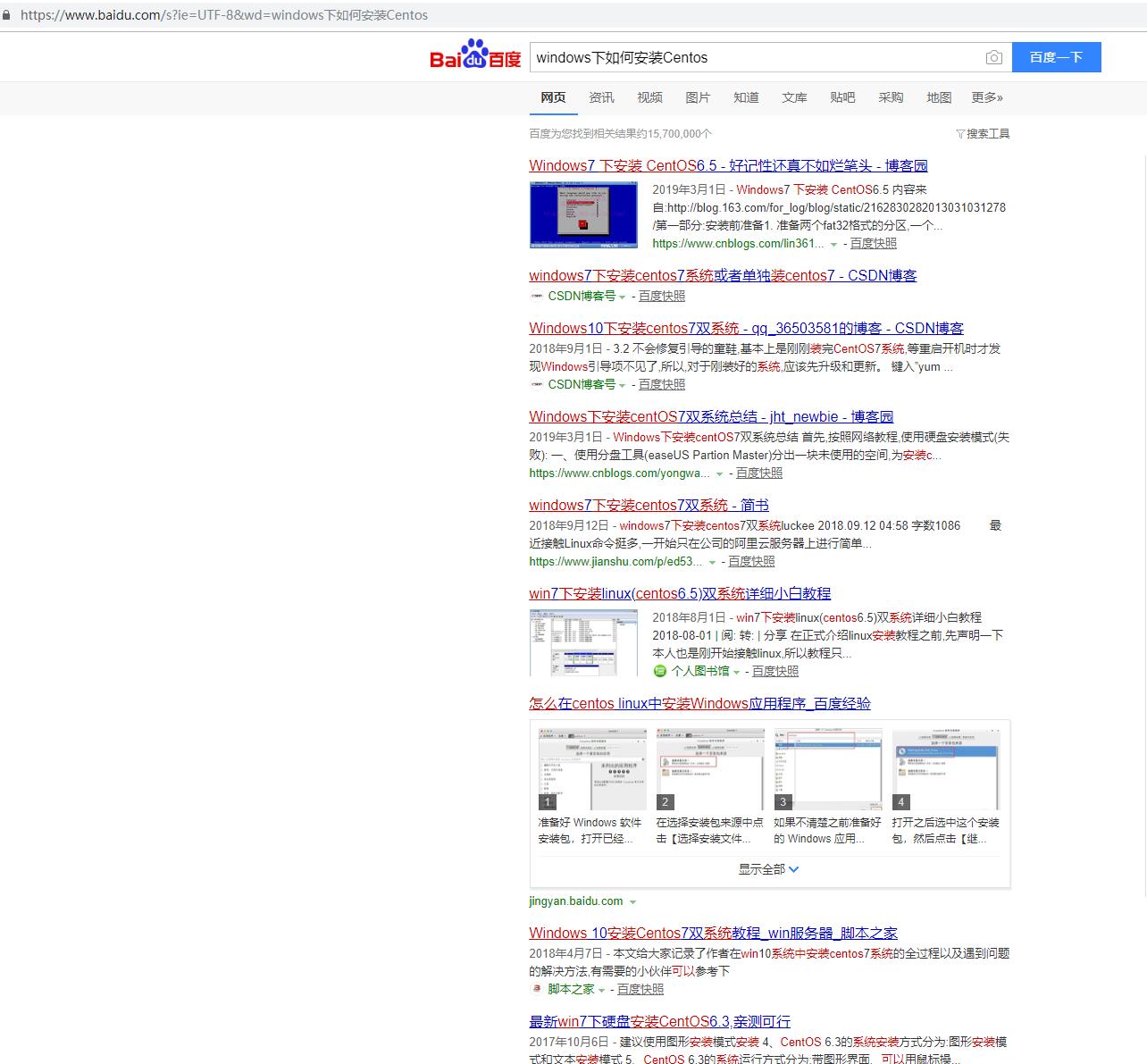Switch to the 贴吧 tab
Image resolution: width=1147 pixels, height=1064 pixels.
842,97
